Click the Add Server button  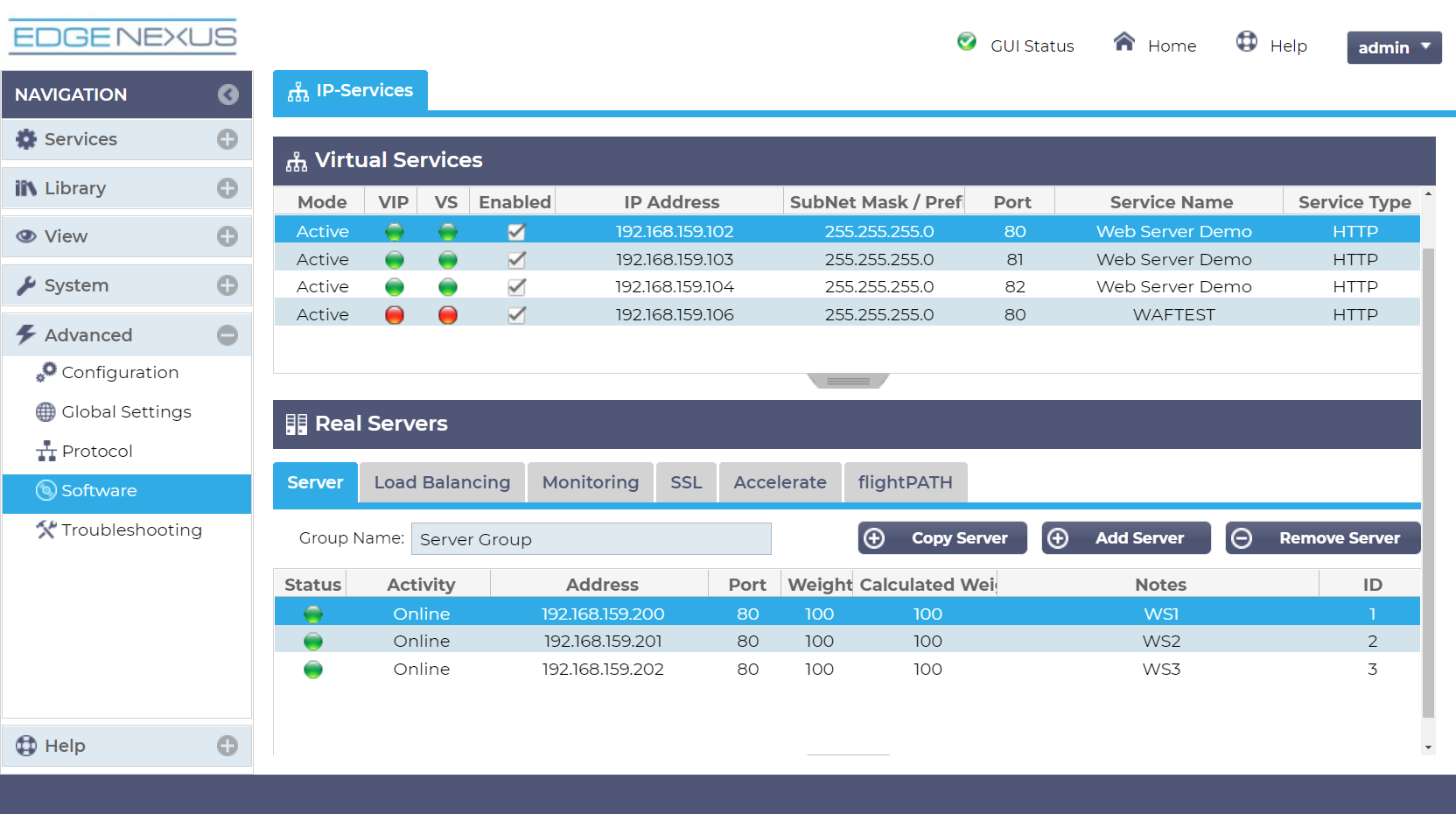[x=1126, y=538]
